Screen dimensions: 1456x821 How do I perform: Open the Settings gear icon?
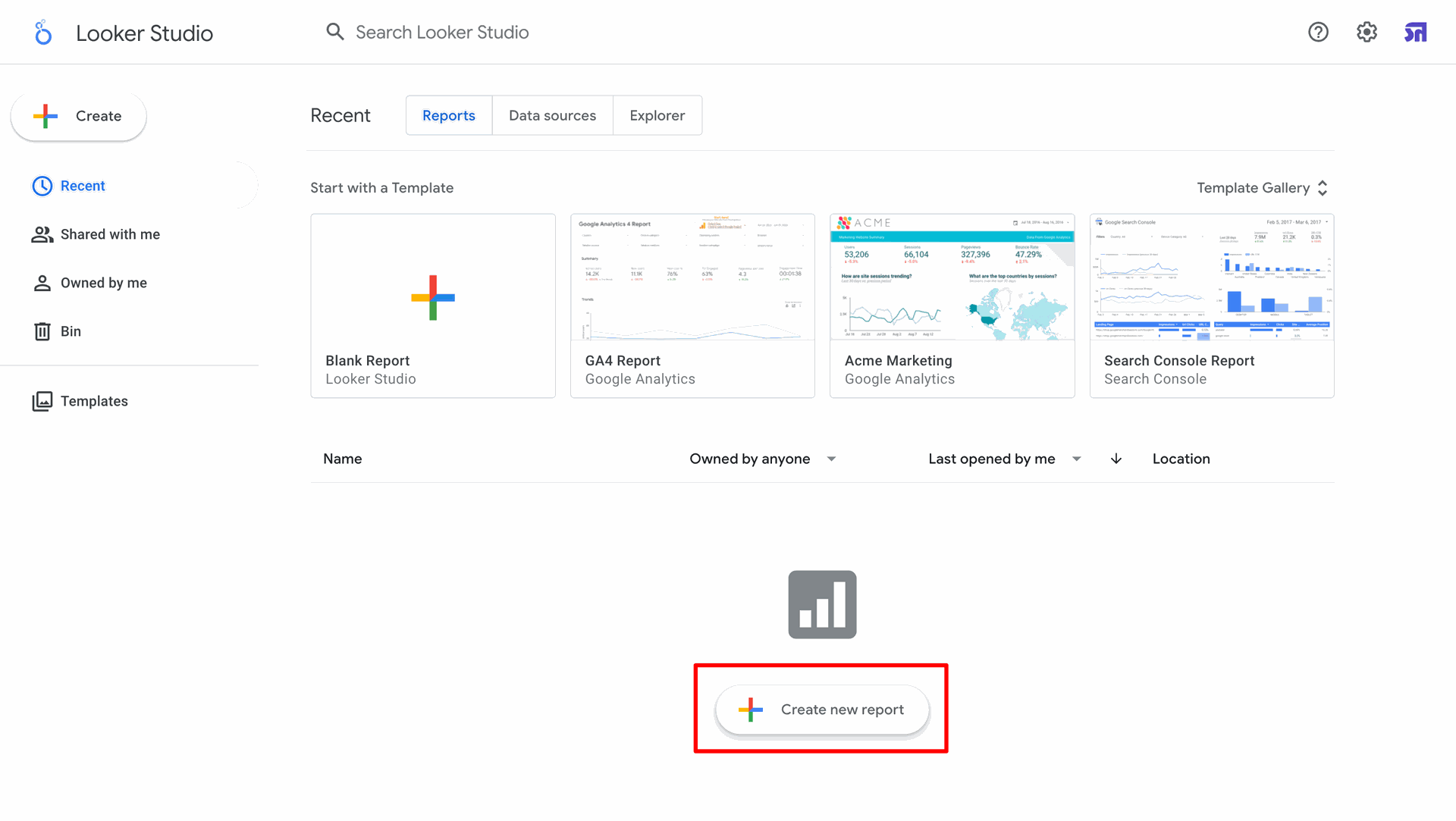tap(1367, 32)
